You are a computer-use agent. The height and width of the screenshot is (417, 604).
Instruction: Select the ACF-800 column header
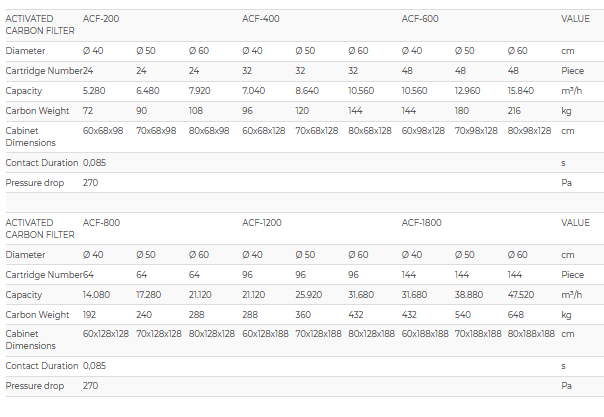point(101,222)
